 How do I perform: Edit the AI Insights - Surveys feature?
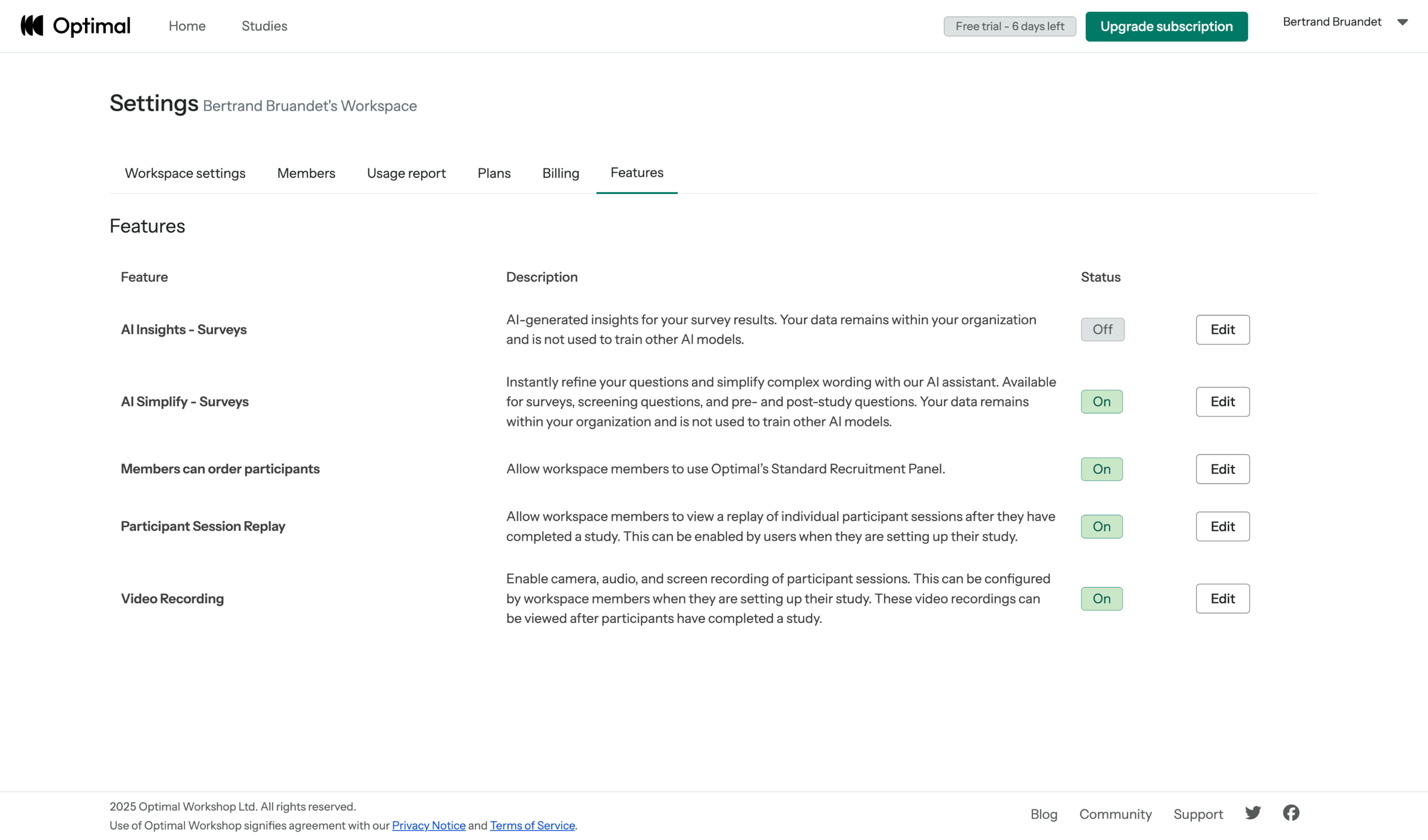tap(1223, 330)
